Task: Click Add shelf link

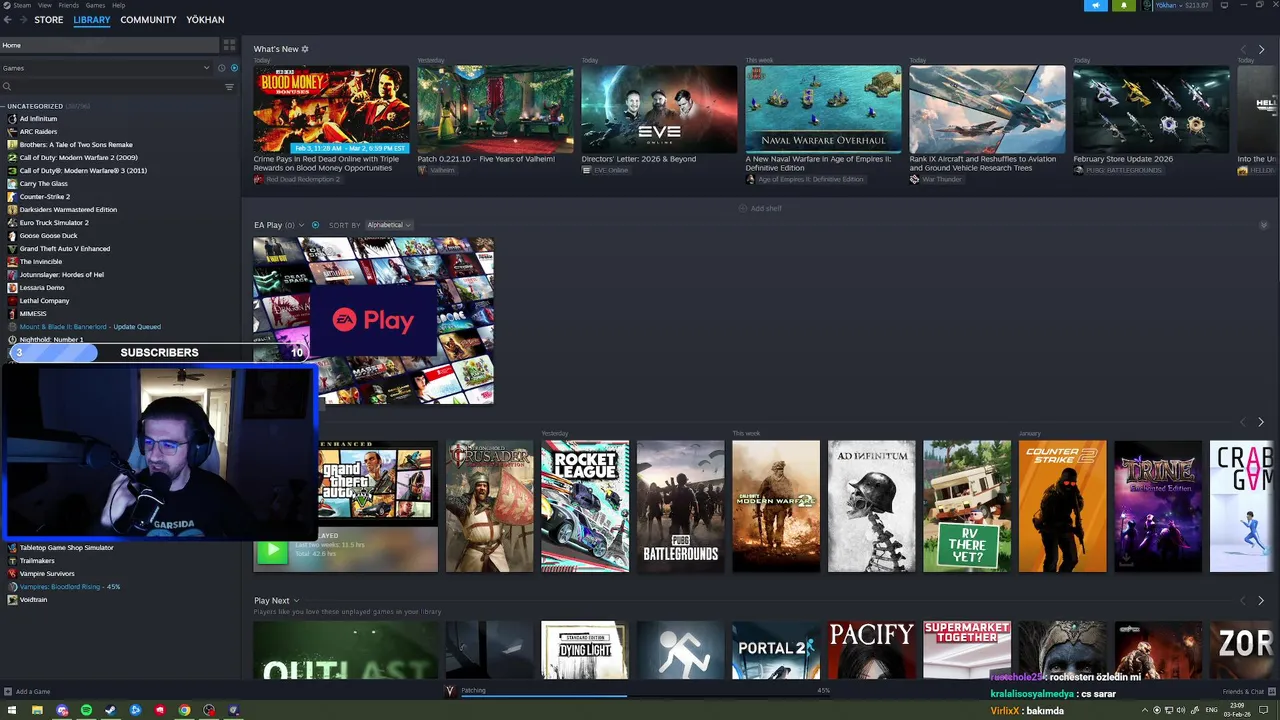Action: tap(760, 208)
